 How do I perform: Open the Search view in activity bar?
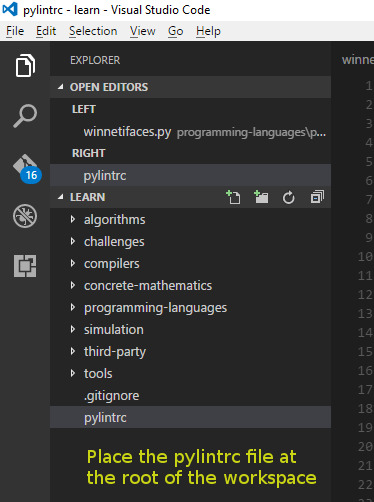(x=25, y=116)
